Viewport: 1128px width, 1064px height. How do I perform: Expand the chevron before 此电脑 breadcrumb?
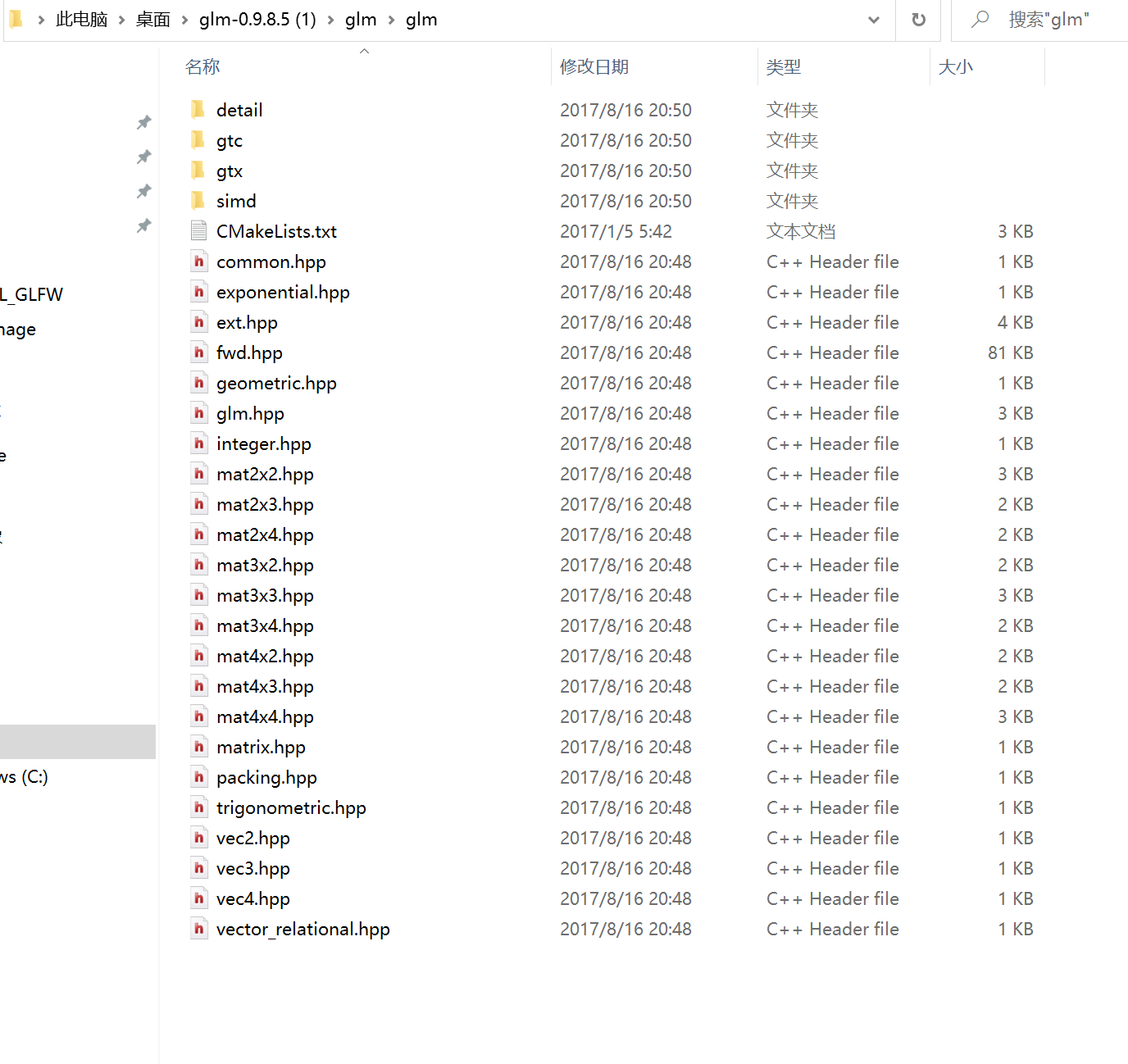tap(41, 20)
